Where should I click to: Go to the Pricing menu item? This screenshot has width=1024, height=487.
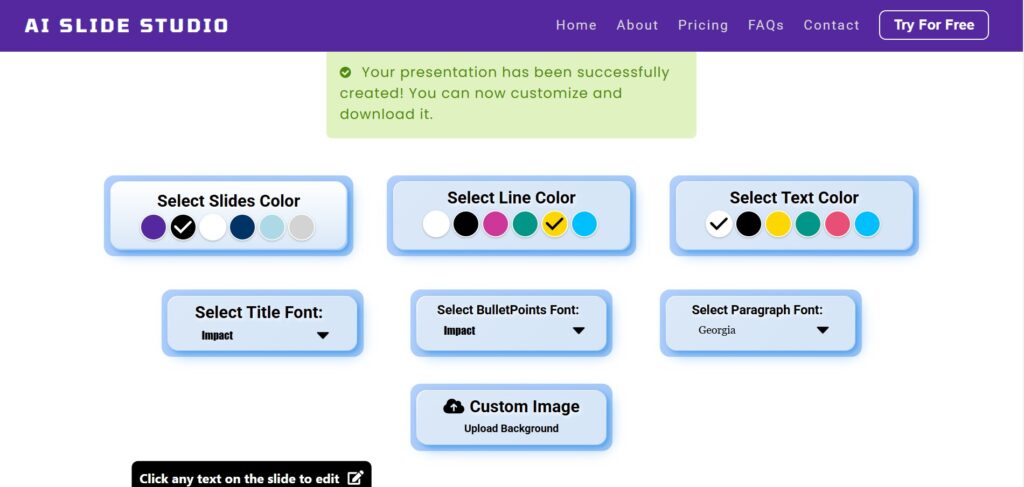coord(703,25)
